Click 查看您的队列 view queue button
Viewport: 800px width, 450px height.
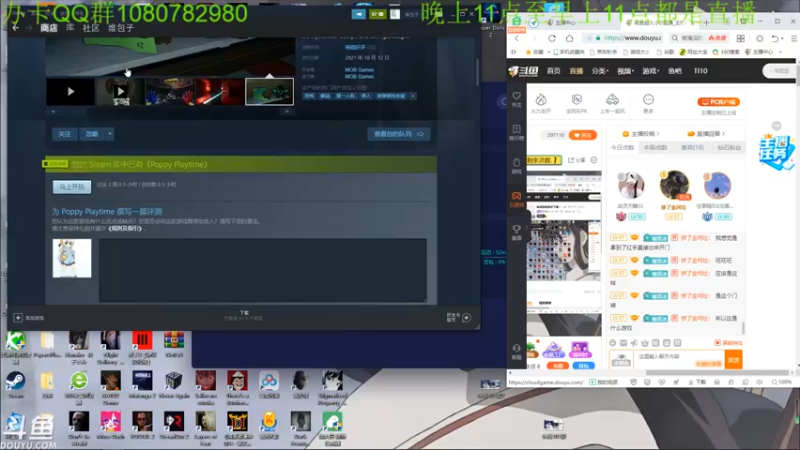(x=399, y=134)
